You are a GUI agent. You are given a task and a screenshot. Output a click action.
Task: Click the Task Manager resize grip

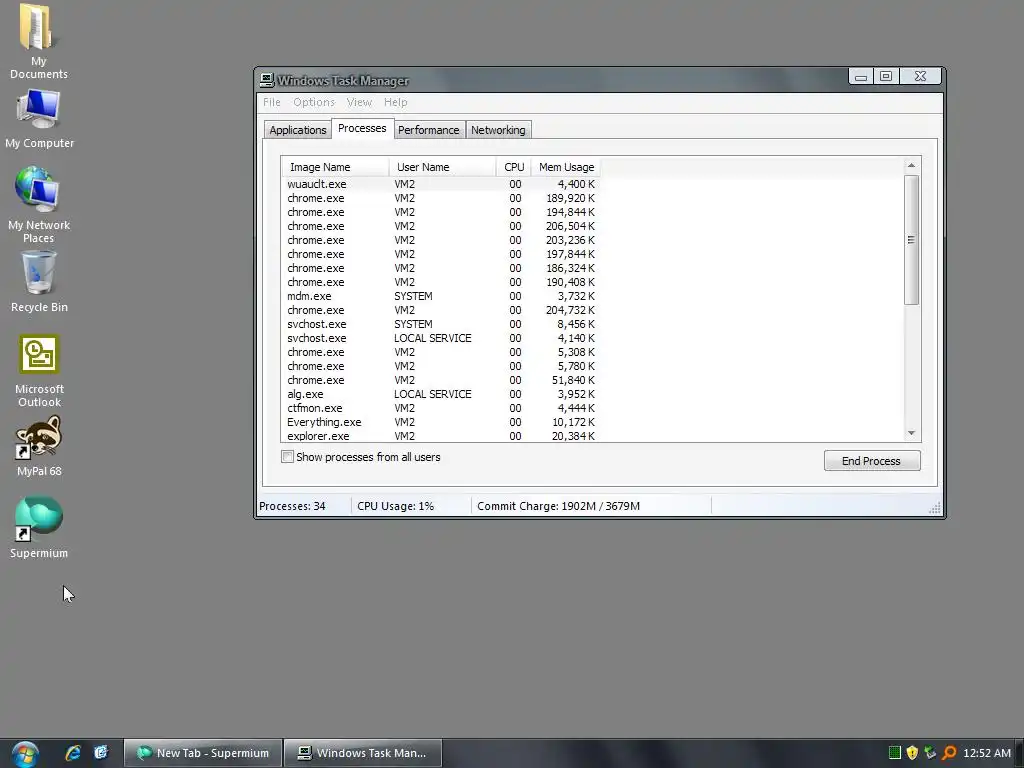935,508
